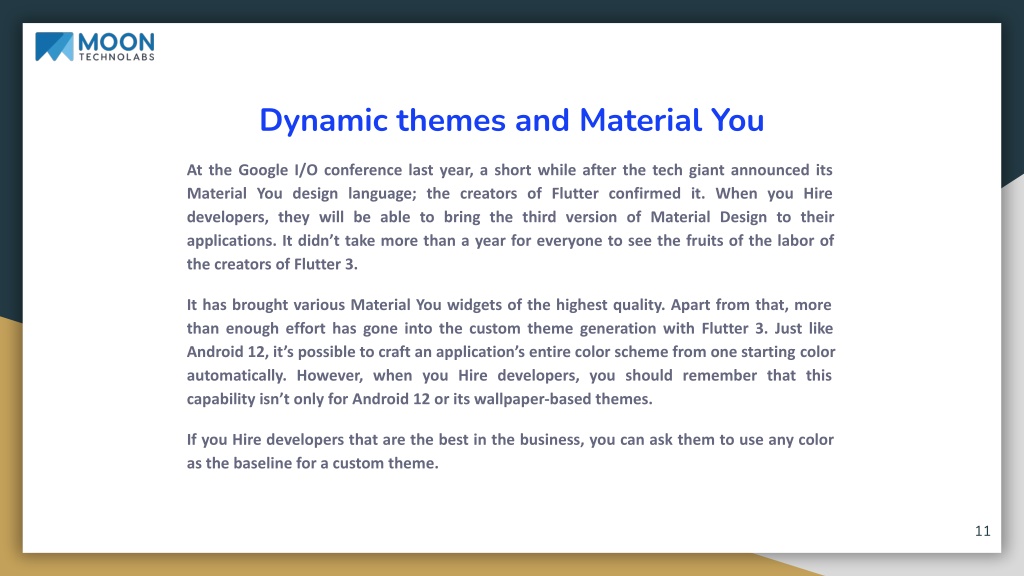Select the heading "Dynamic themes and Material You"
The height and width of the screenshot is (576, 1024).
click(511, 120)
